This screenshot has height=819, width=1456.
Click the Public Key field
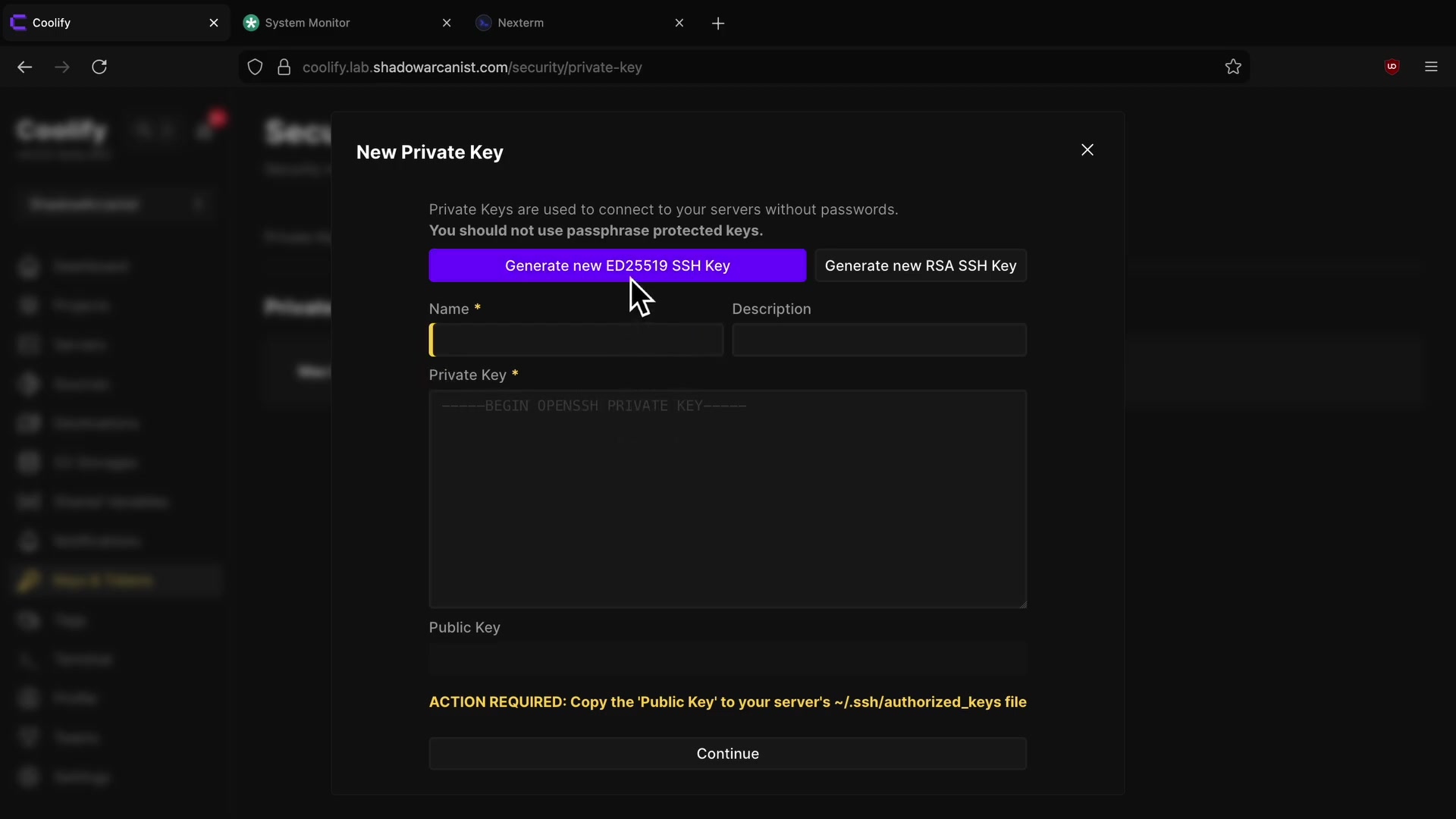point(728,659)
